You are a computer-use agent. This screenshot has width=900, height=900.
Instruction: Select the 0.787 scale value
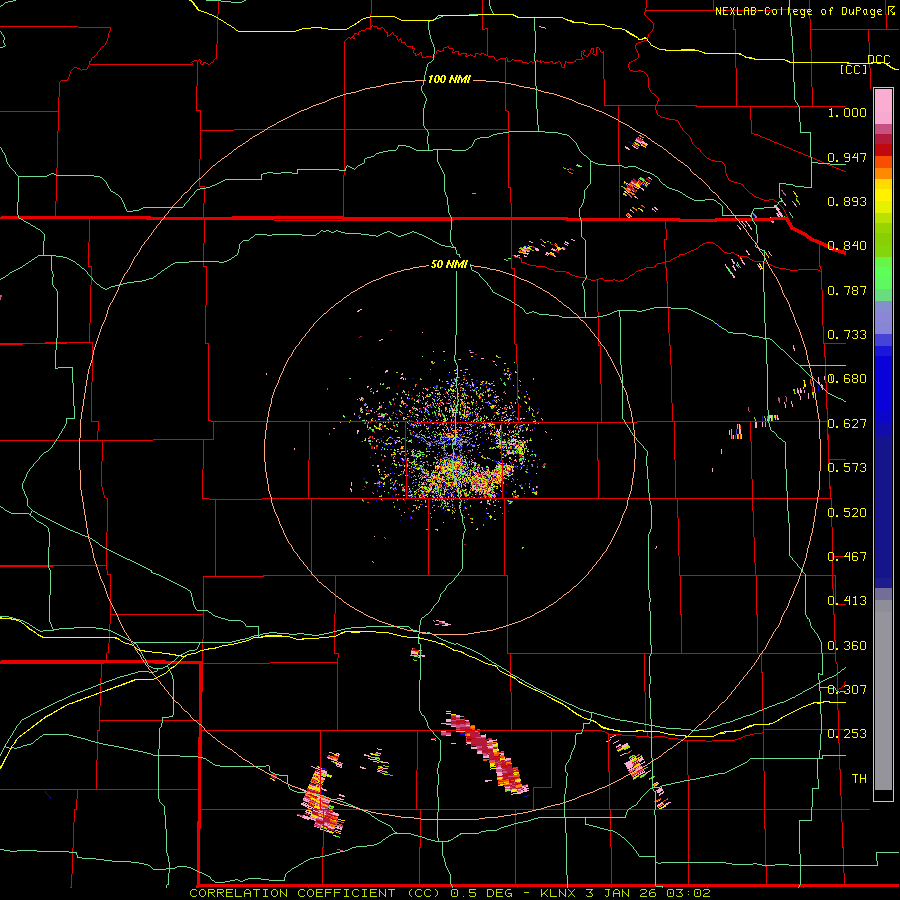847,290
